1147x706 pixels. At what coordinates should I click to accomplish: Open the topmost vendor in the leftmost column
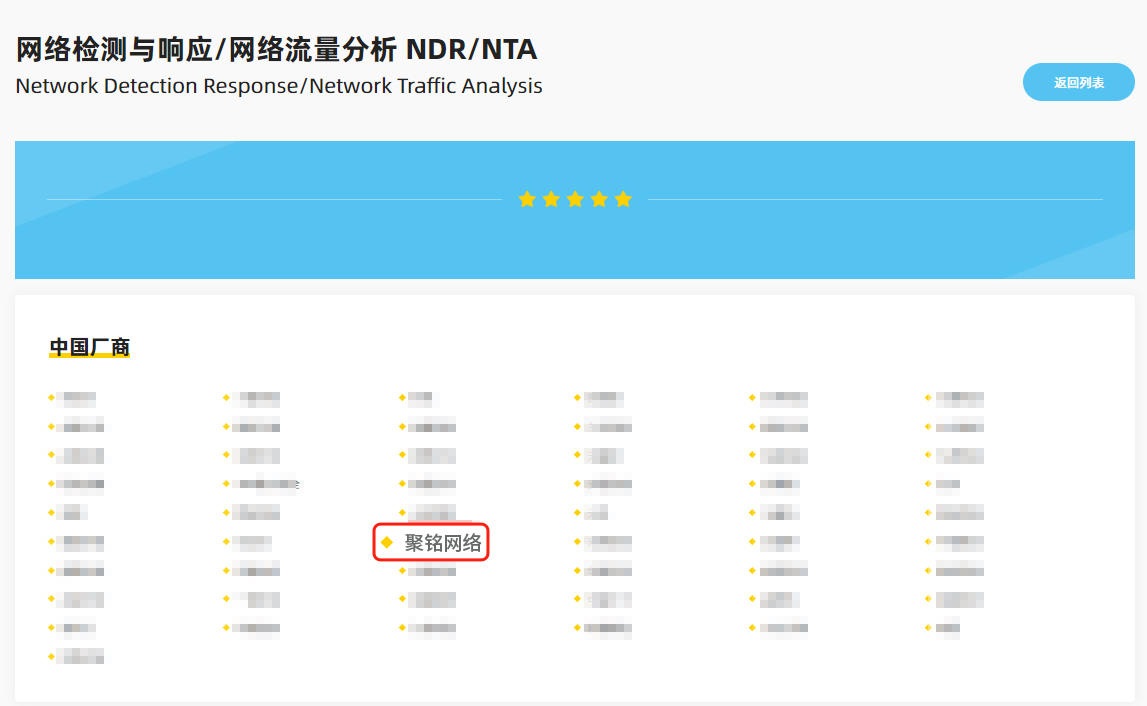click(x=78, y=398)
